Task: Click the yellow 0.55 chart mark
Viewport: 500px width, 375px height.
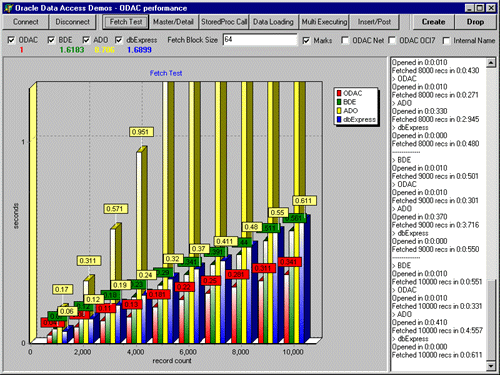Action: 278,213
